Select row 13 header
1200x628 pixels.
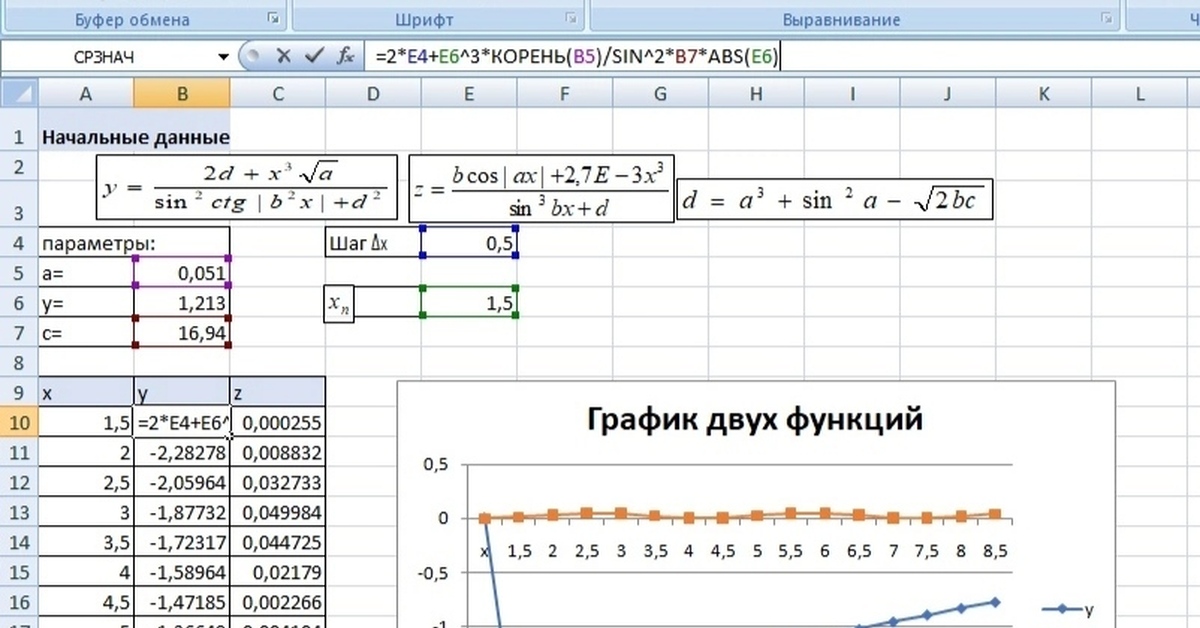pyautogui.click(x=19, y=514)
